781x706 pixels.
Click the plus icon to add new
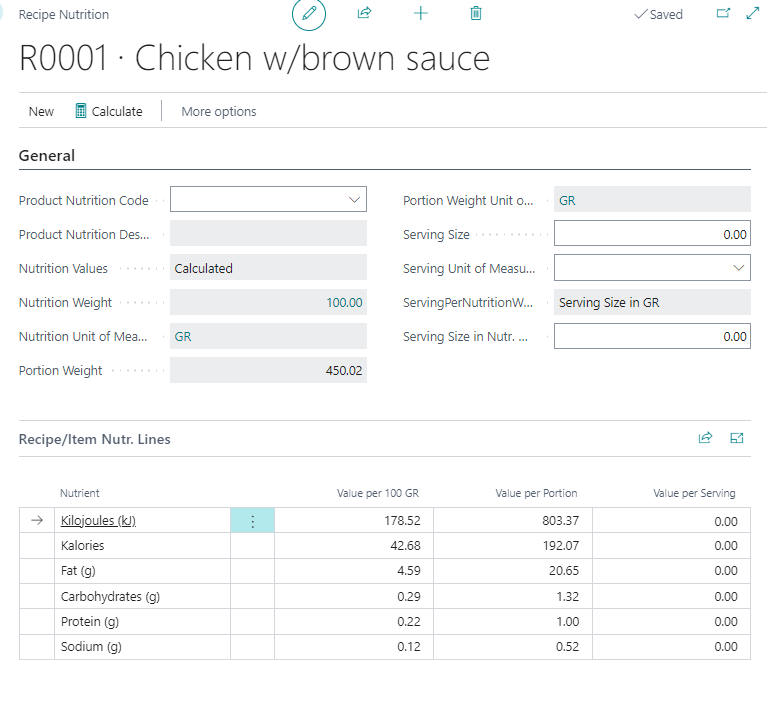[420, 14]
